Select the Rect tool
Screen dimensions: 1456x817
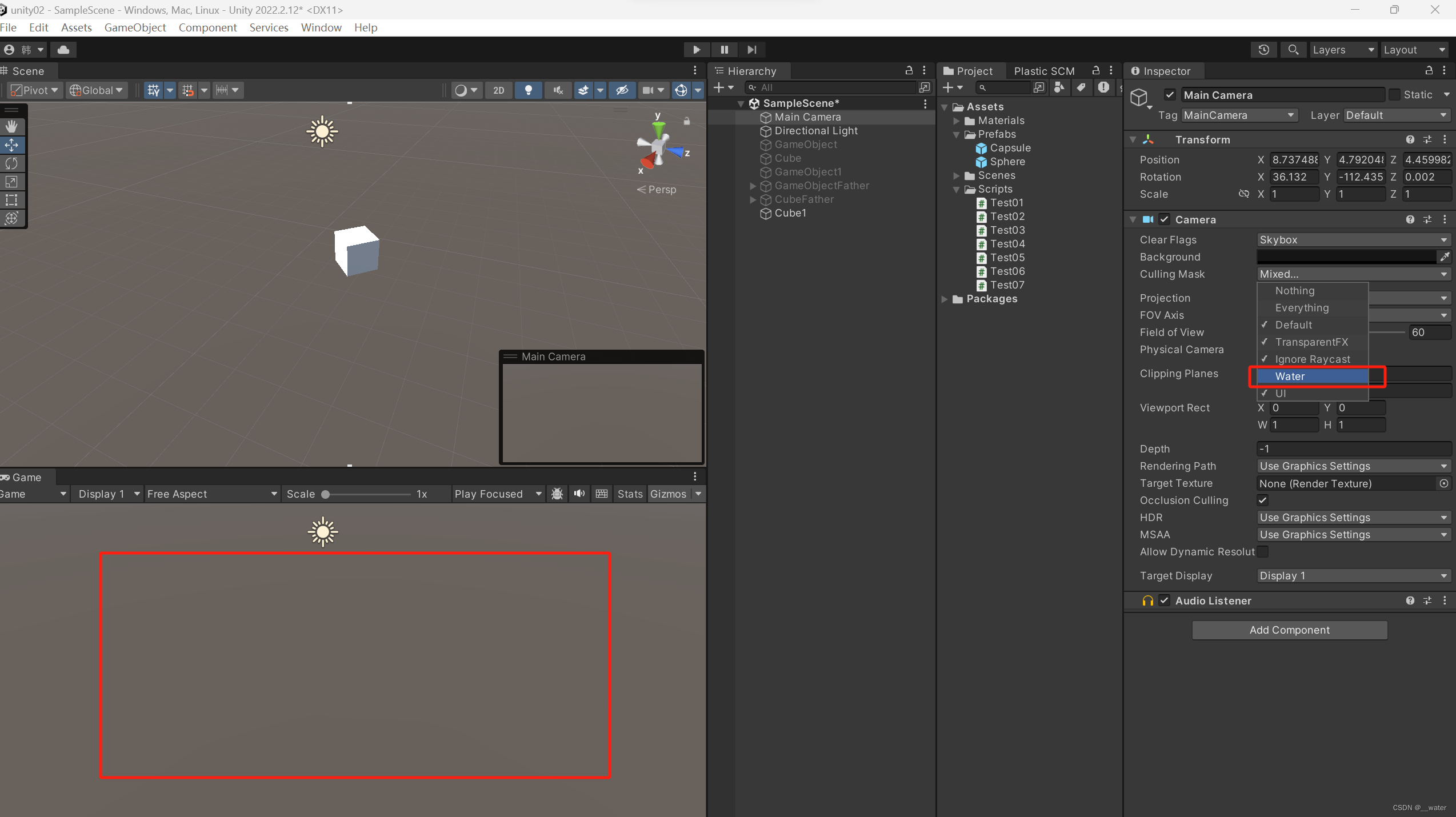(x=11, y=200)
